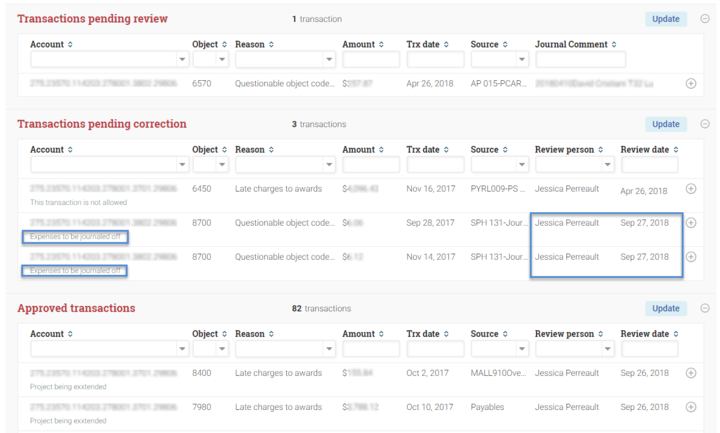Select the MALL910Ove source cell
The height and width of the screenshot is (433, 720).
[x=498, y=373]
